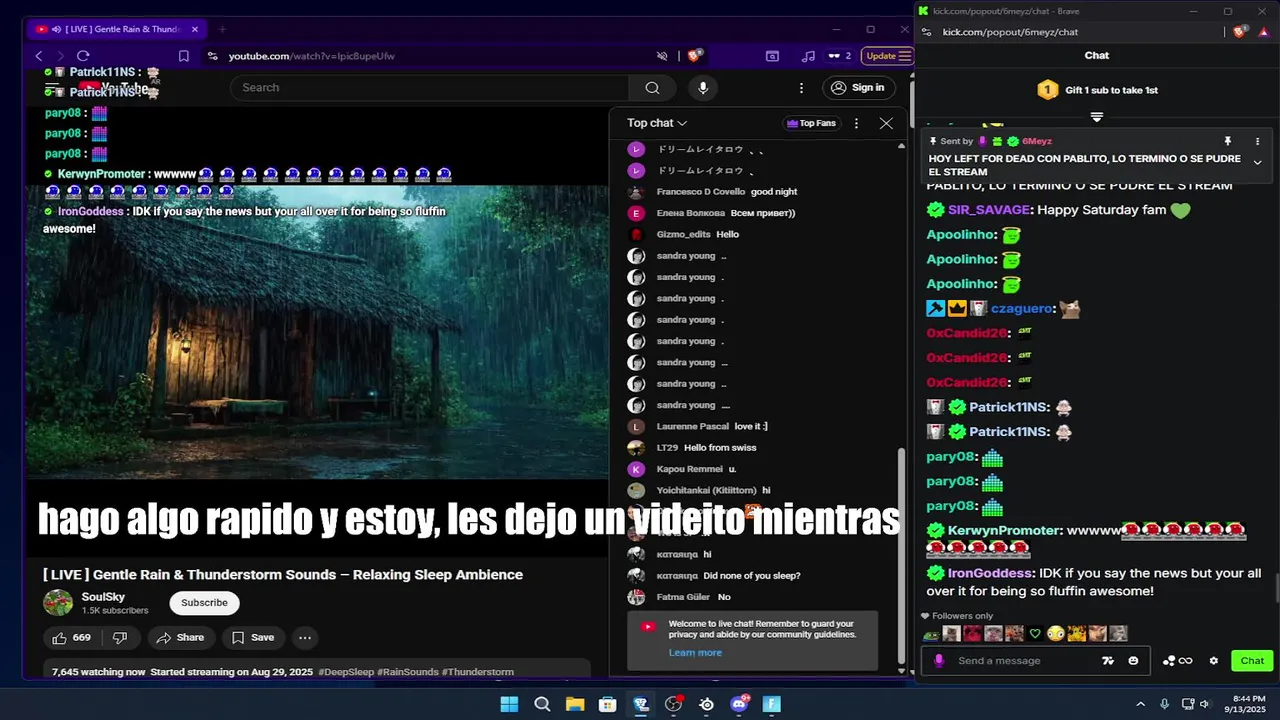Open the Windows Start menu

[x=509, y=704]
